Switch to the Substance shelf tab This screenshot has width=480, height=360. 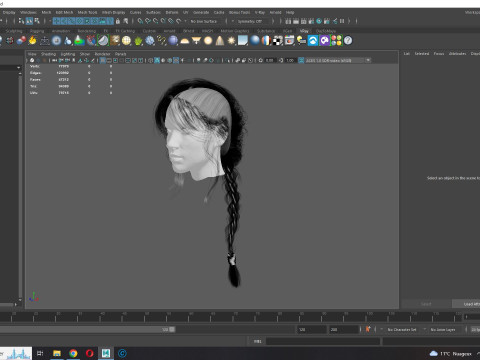266,31
